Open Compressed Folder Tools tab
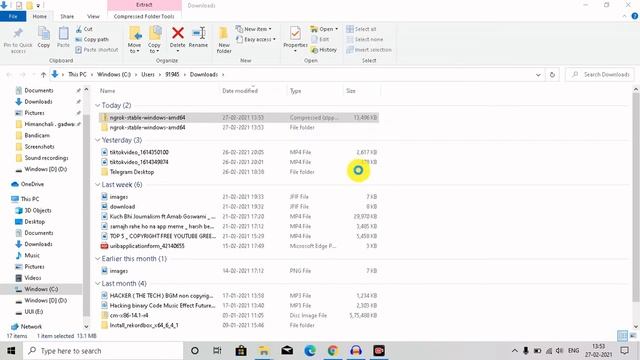Image resolution: width=640 pixels, height=360 pixels. coord(144,16)
